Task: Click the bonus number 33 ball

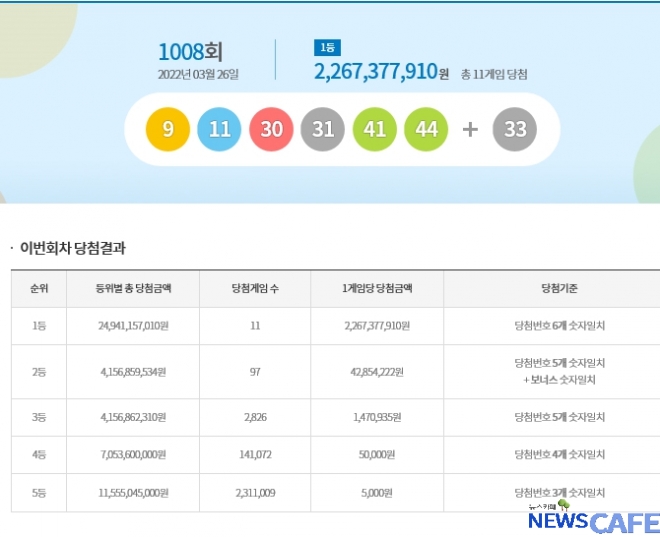Action: tap(515, 130)
